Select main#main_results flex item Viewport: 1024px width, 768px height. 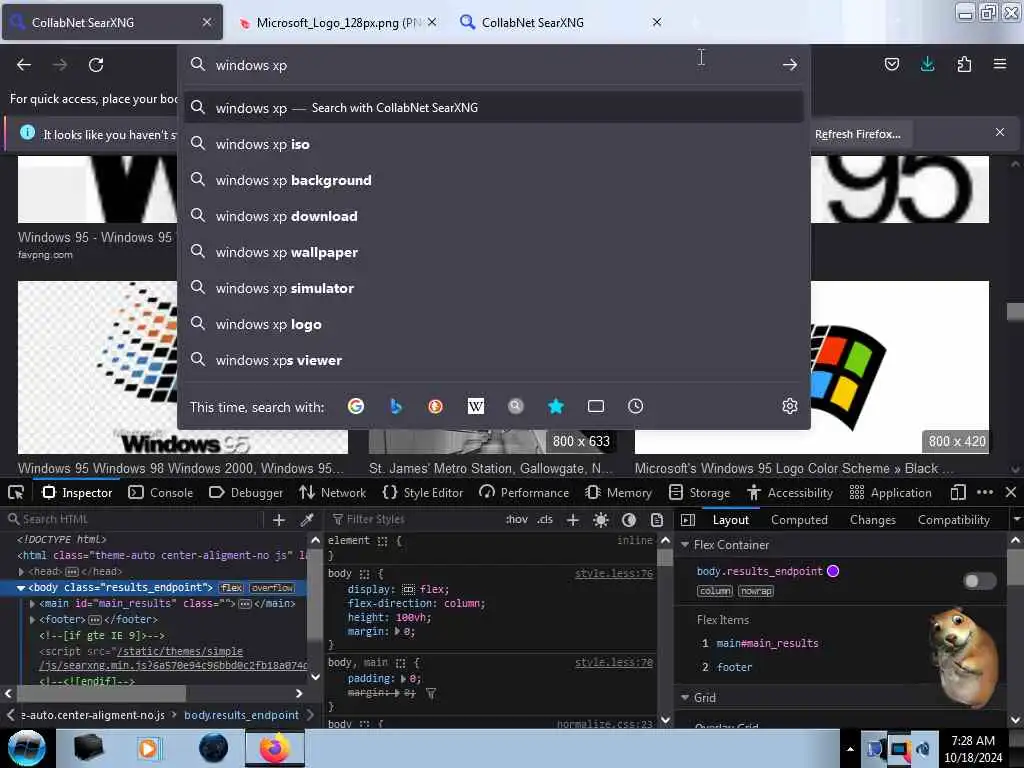(x=767, y=643)
